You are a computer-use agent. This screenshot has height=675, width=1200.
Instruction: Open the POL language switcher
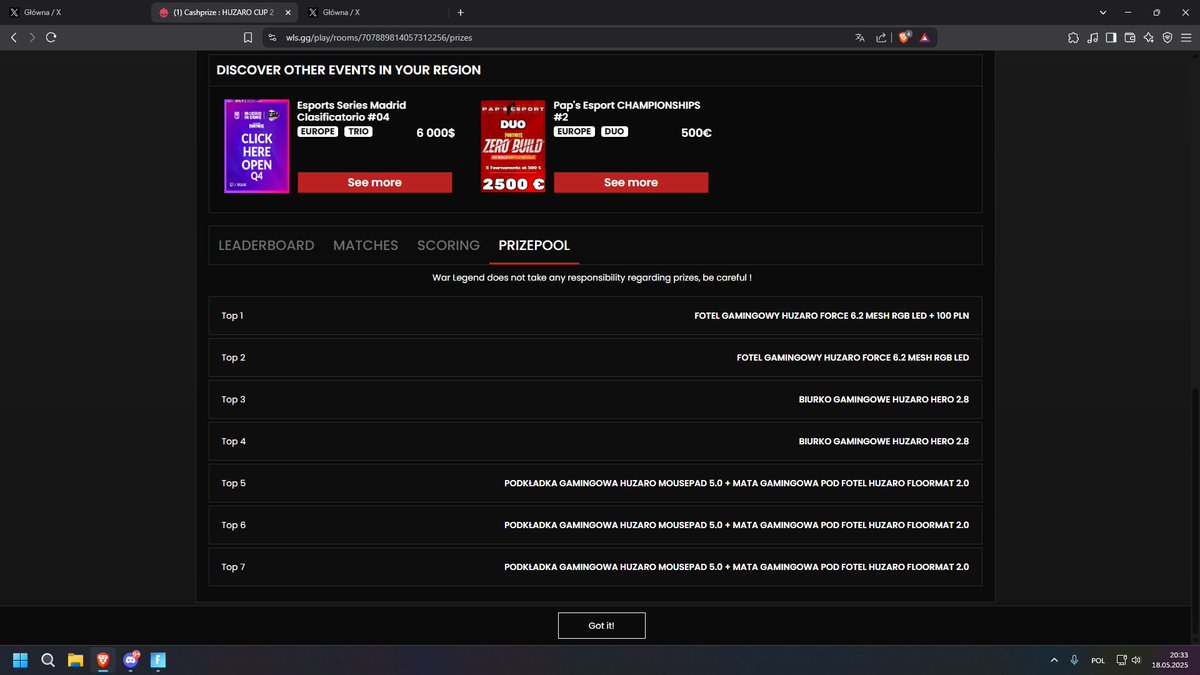tap(1098, 660)
